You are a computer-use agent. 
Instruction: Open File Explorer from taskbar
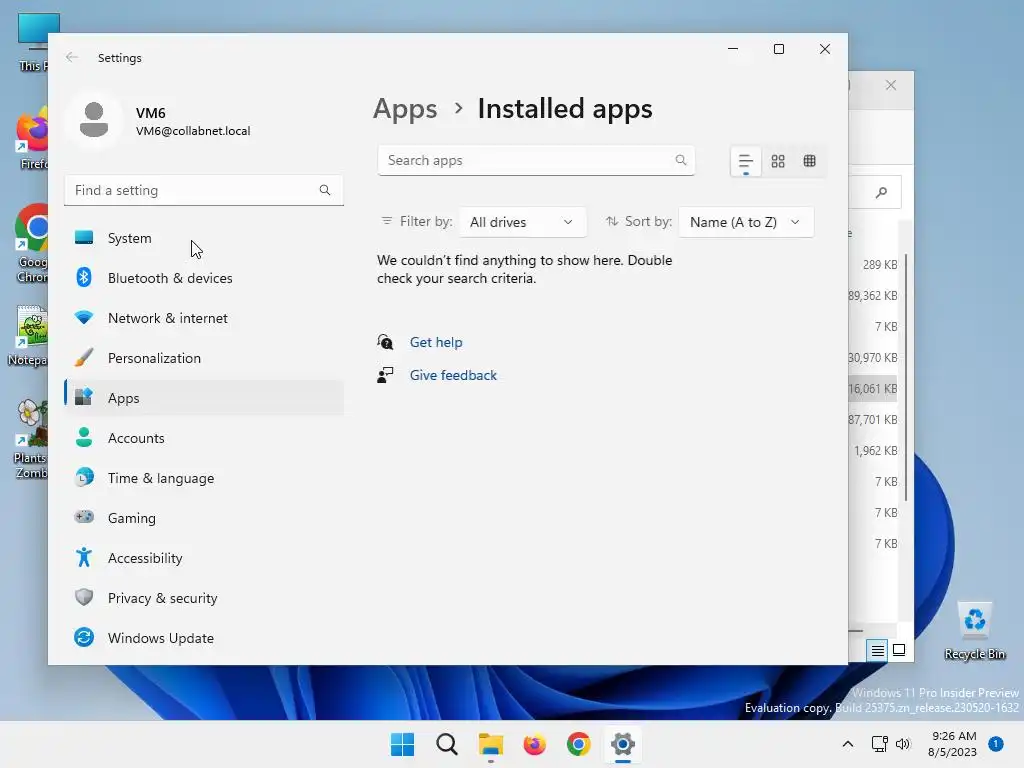490,744
